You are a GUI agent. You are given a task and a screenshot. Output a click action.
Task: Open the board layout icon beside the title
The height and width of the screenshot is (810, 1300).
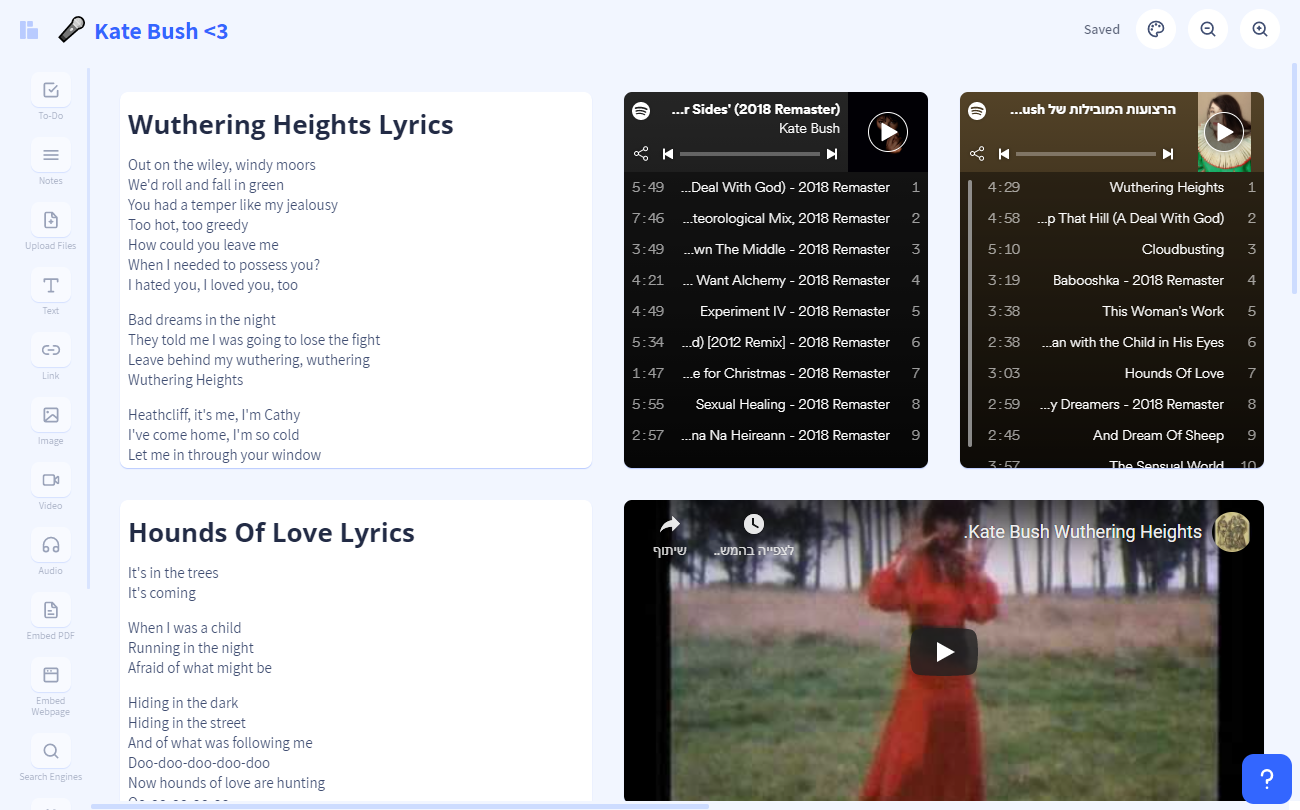pos(29,30)
